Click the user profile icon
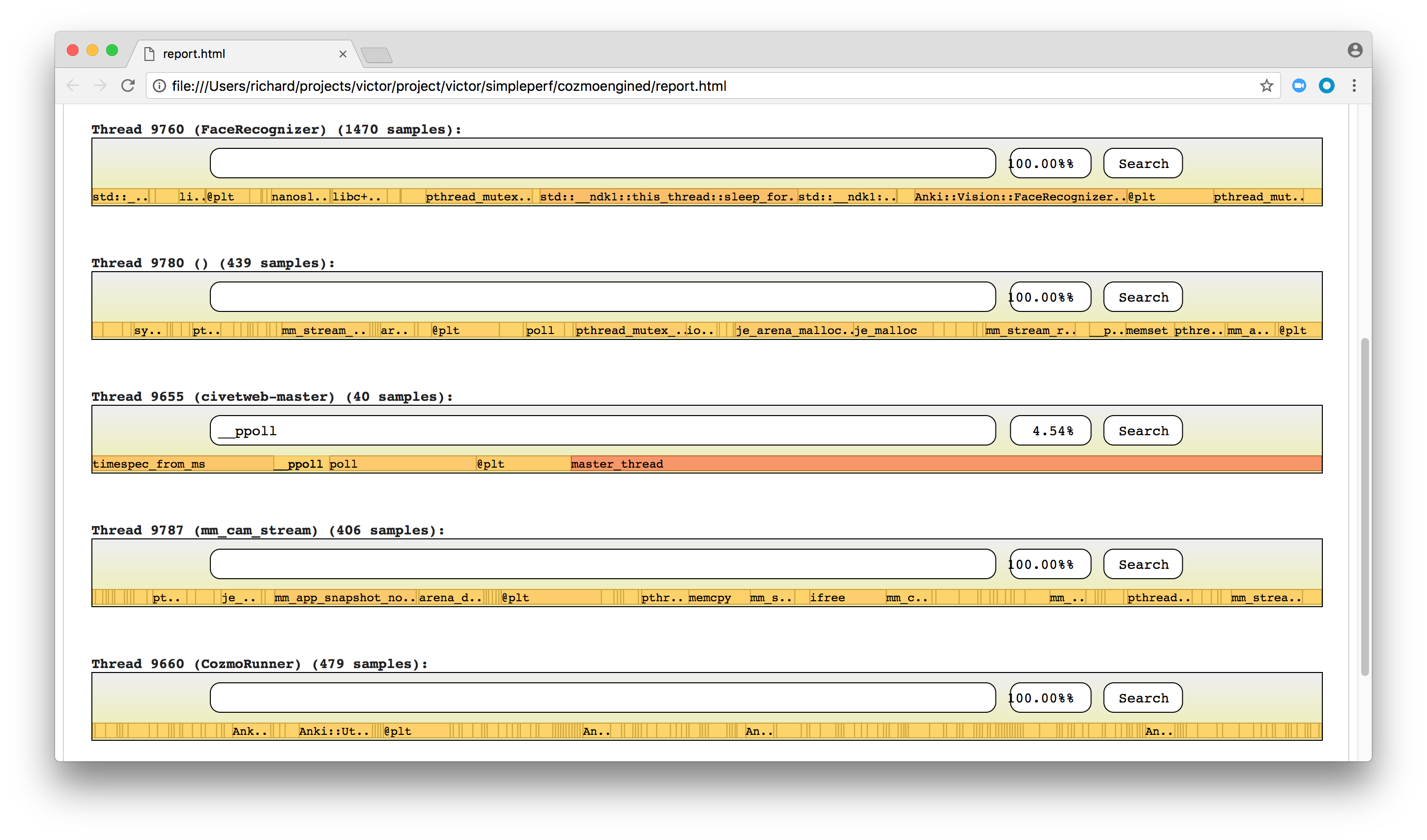The height and width of the screenshot is (840, 1427). pos(1354,51)
